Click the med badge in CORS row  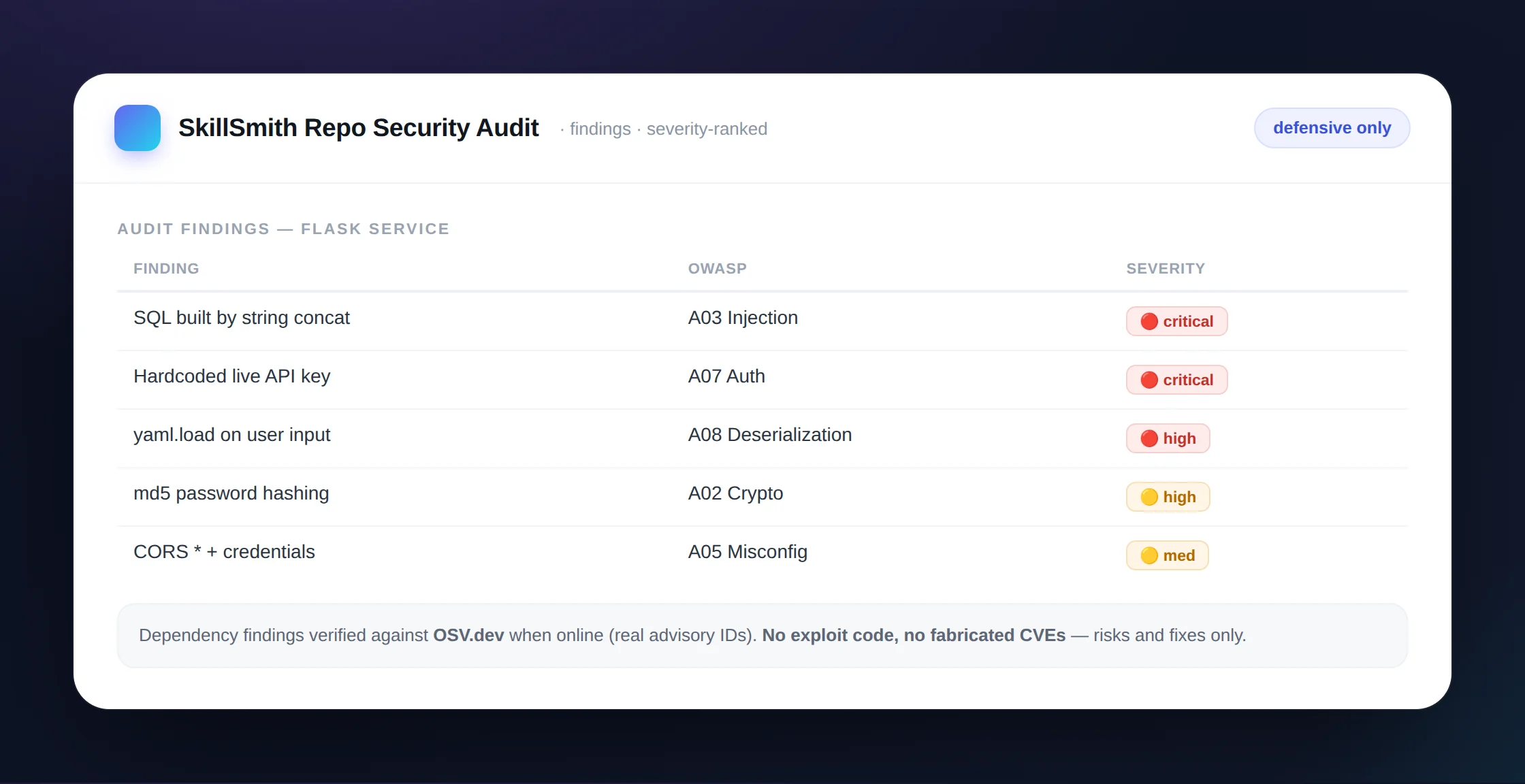(1168, 555)
